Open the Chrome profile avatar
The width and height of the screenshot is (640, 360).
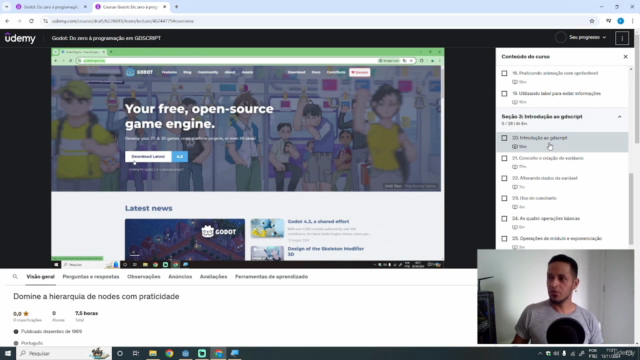pos(620,21)
